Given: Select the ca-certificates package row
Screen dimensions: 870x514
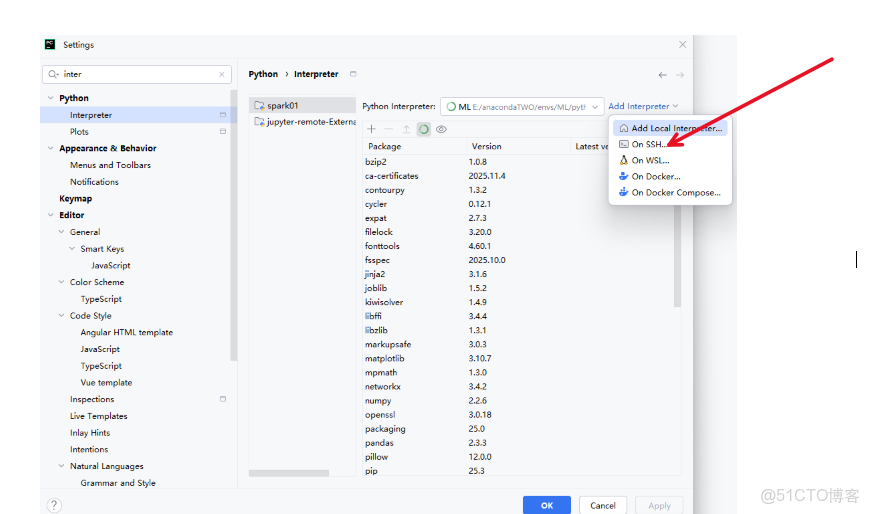Looking at the screenshot, I should pyautogui.click(x=485, y=176).
